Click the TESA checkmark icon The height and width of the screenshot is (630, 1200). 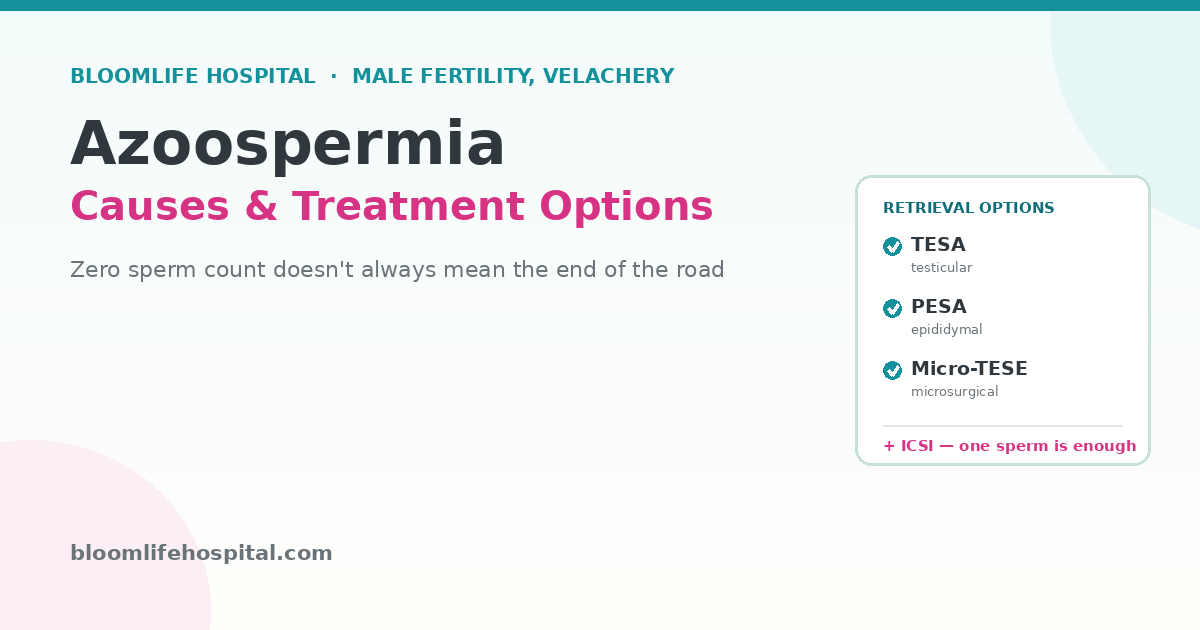click(x=893, y=247)
